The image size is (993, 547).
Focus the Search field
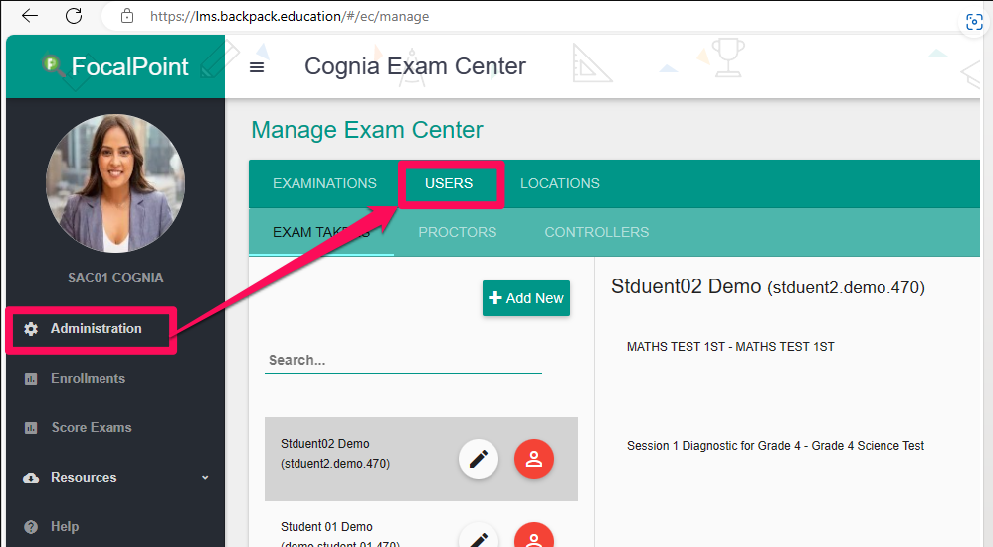point(403,360)
